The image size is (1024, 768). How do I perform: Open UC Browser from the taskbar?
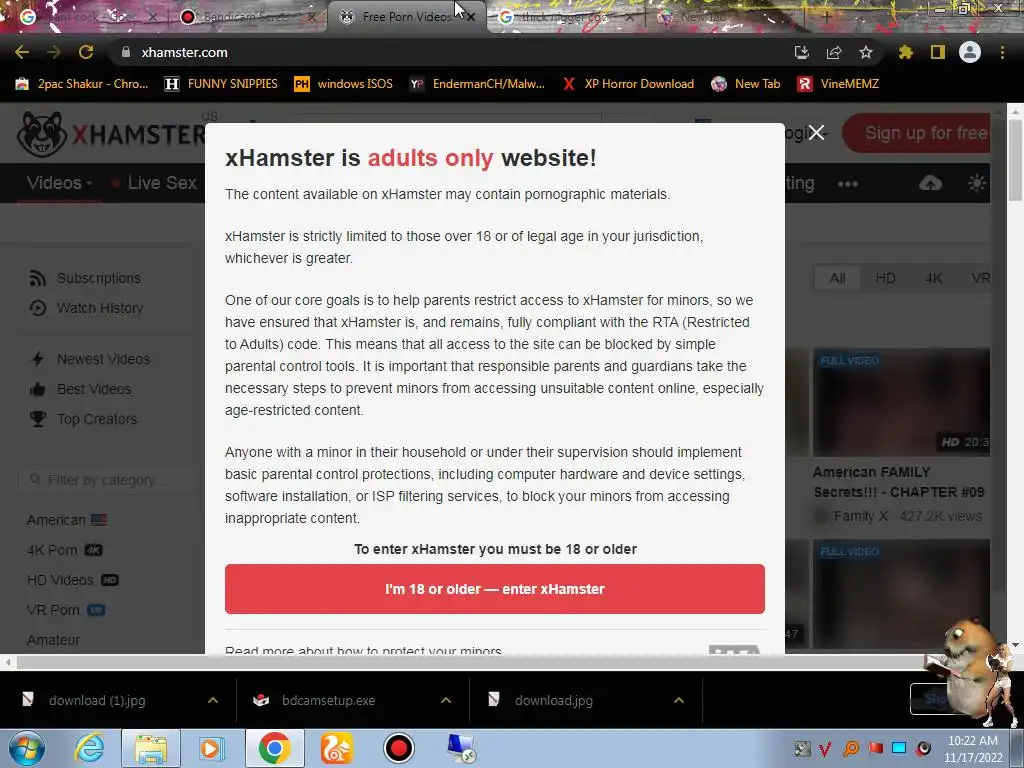(337, 748)
